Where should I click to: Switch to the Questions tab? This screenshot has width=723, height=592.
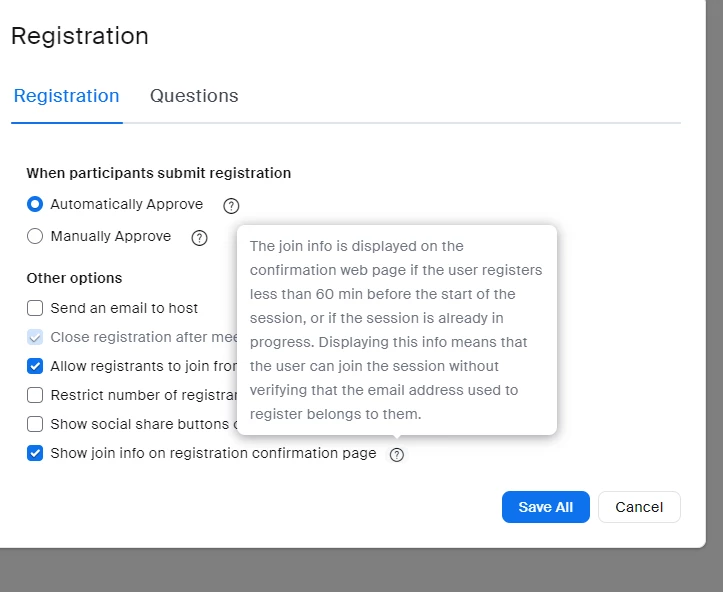click(x=194, y=96)
